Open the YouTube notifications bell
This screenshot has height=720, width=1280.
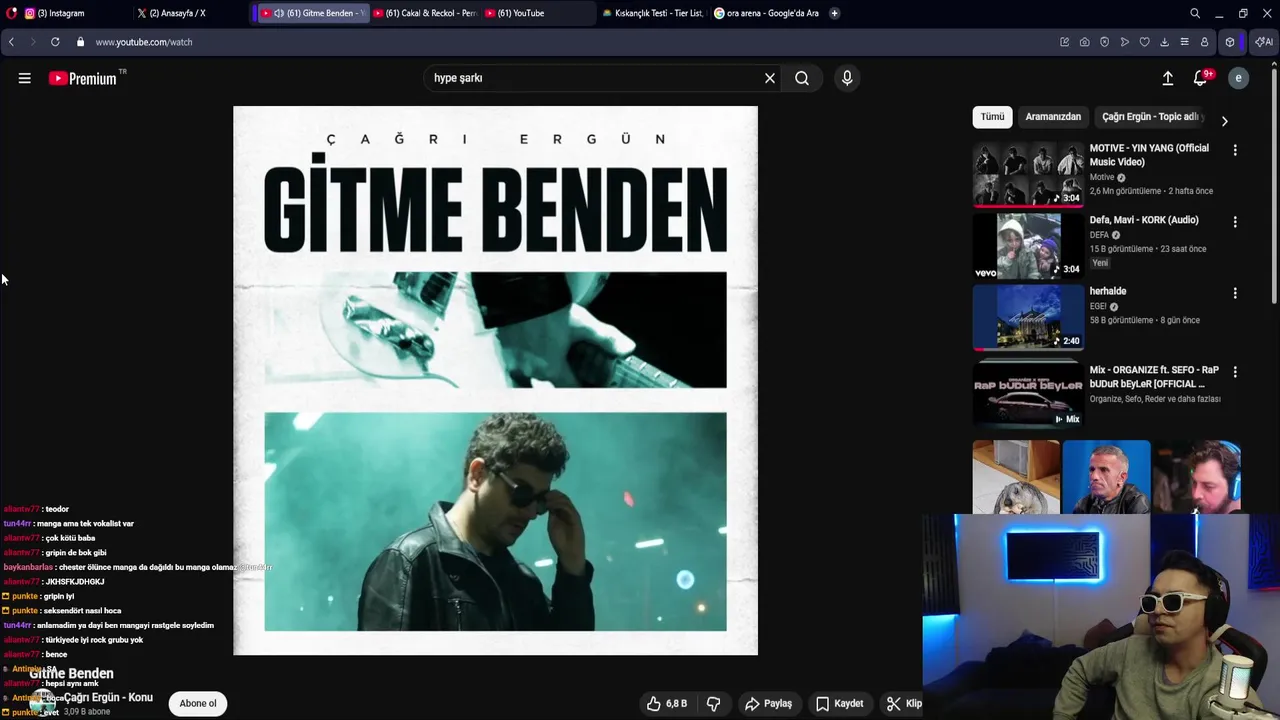tap(1200, 78)
